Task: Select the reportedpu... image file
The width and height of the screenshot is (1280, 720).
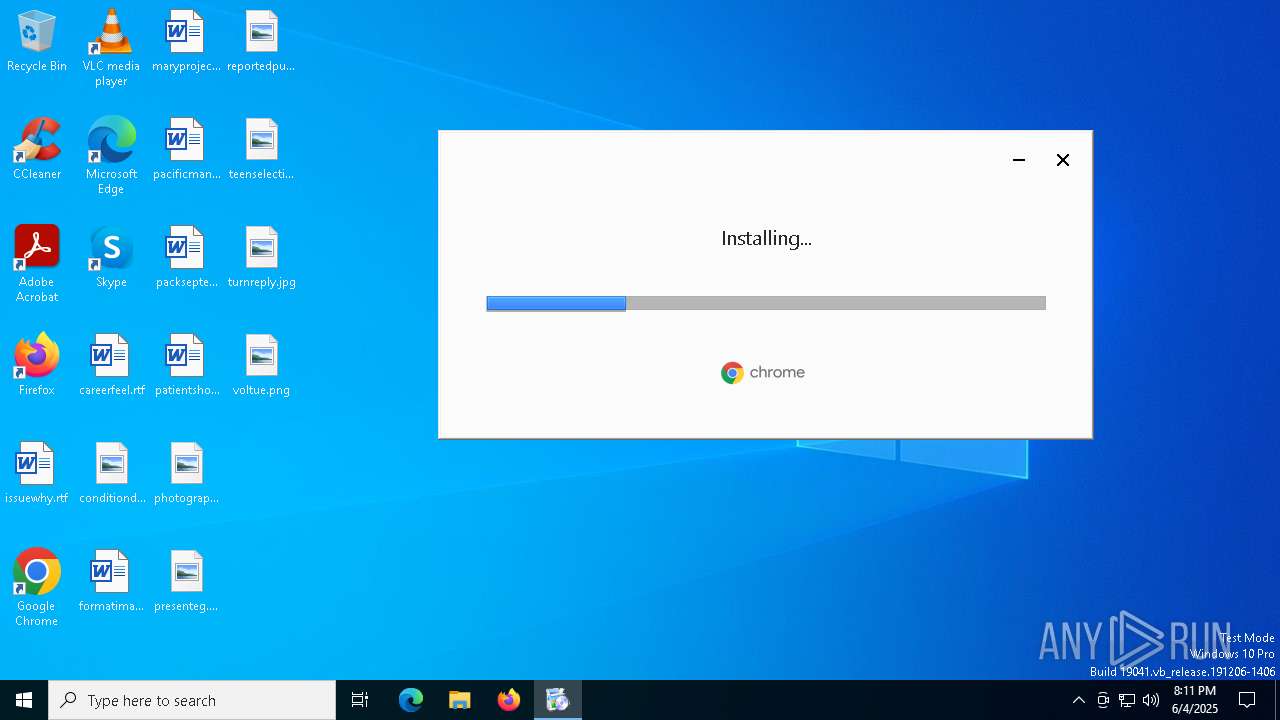Action: coord(261,42)
